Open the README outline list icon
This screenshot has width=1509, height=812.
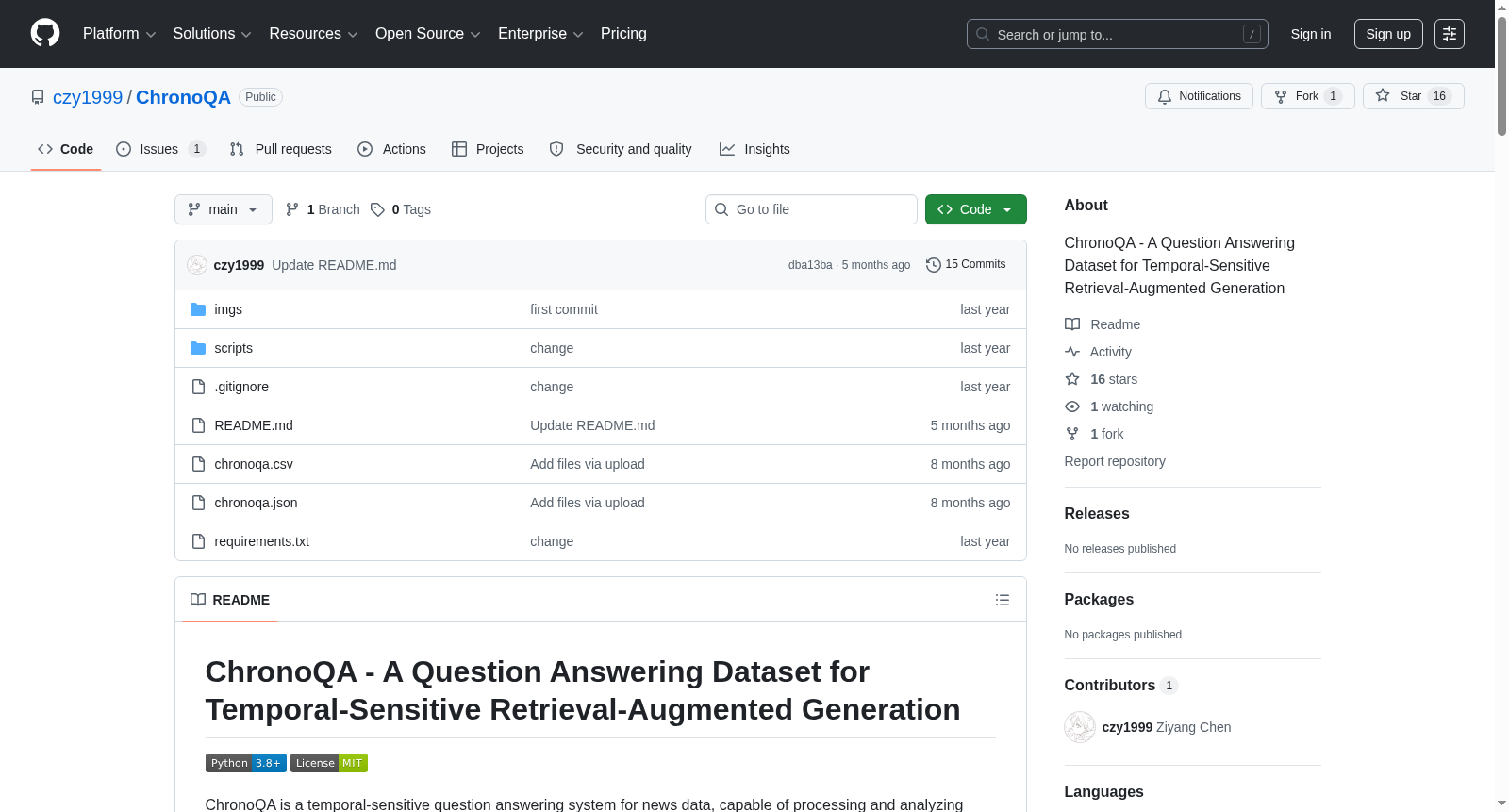pyautogui.click(x=1003, y=600)
